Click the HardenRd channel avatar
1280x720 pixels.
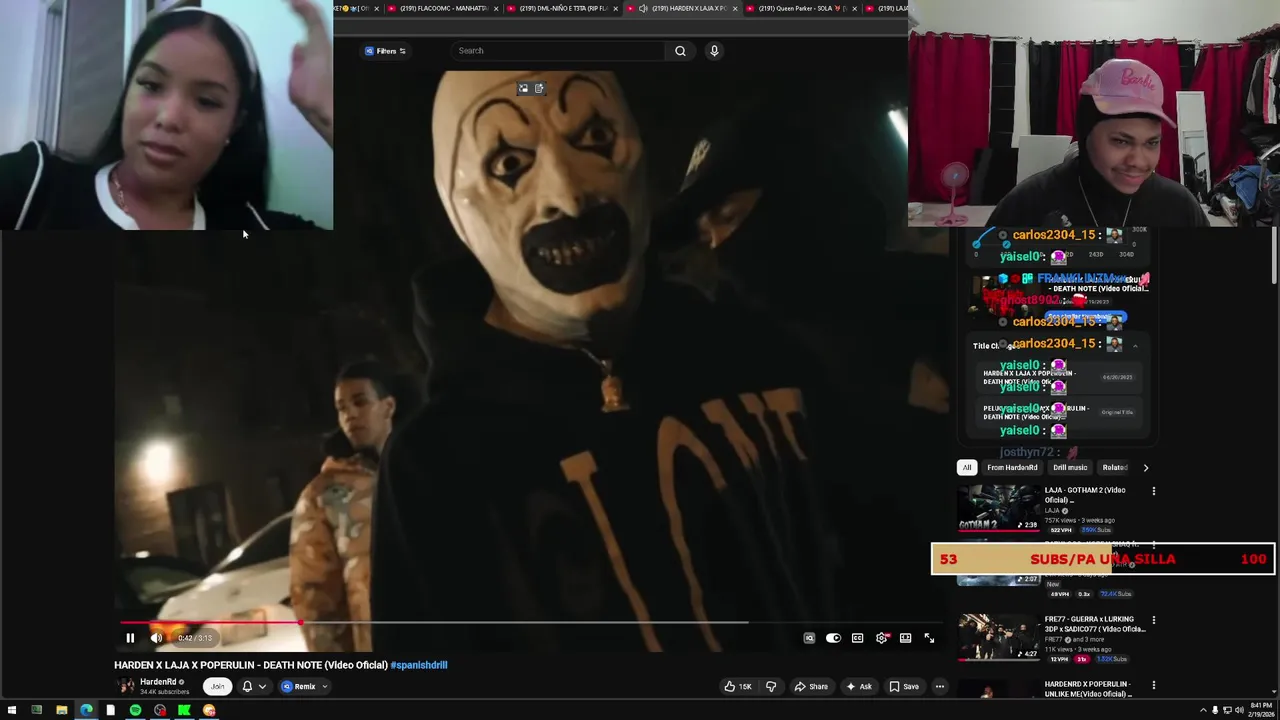click(x=125, y=686)
